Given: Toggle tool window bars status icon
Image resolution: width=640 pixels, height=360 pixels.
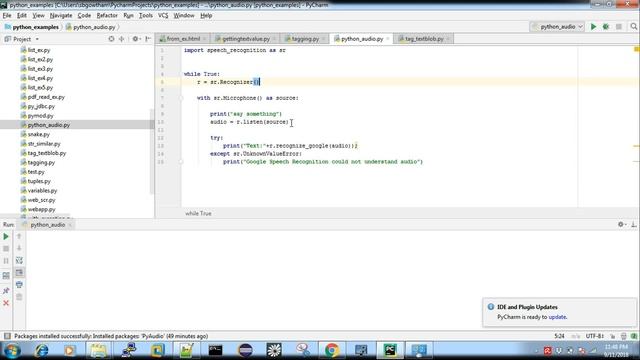Looking at the screenshot, I should point(7,336).
